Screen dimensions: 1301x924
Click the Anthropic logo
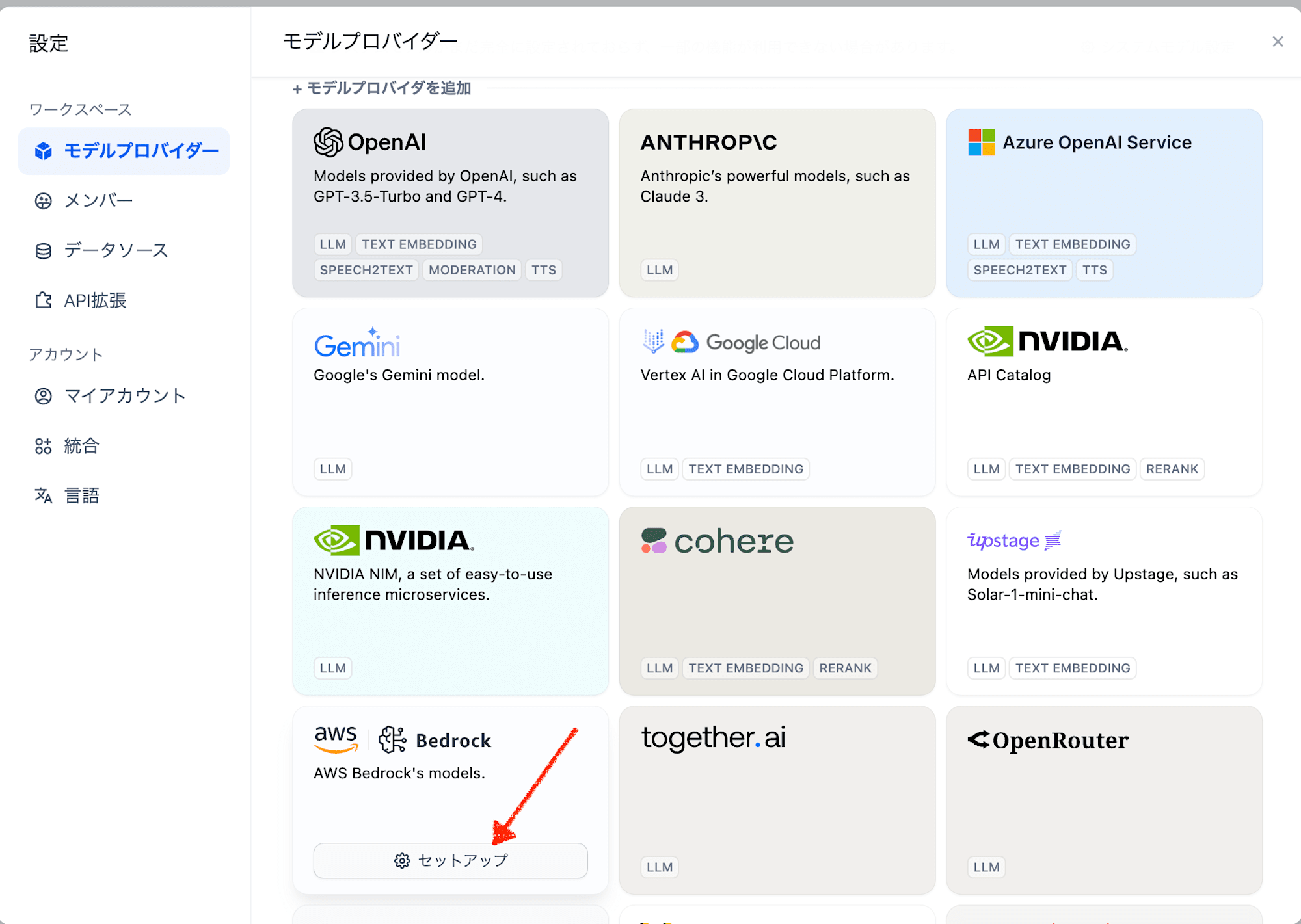708,142
